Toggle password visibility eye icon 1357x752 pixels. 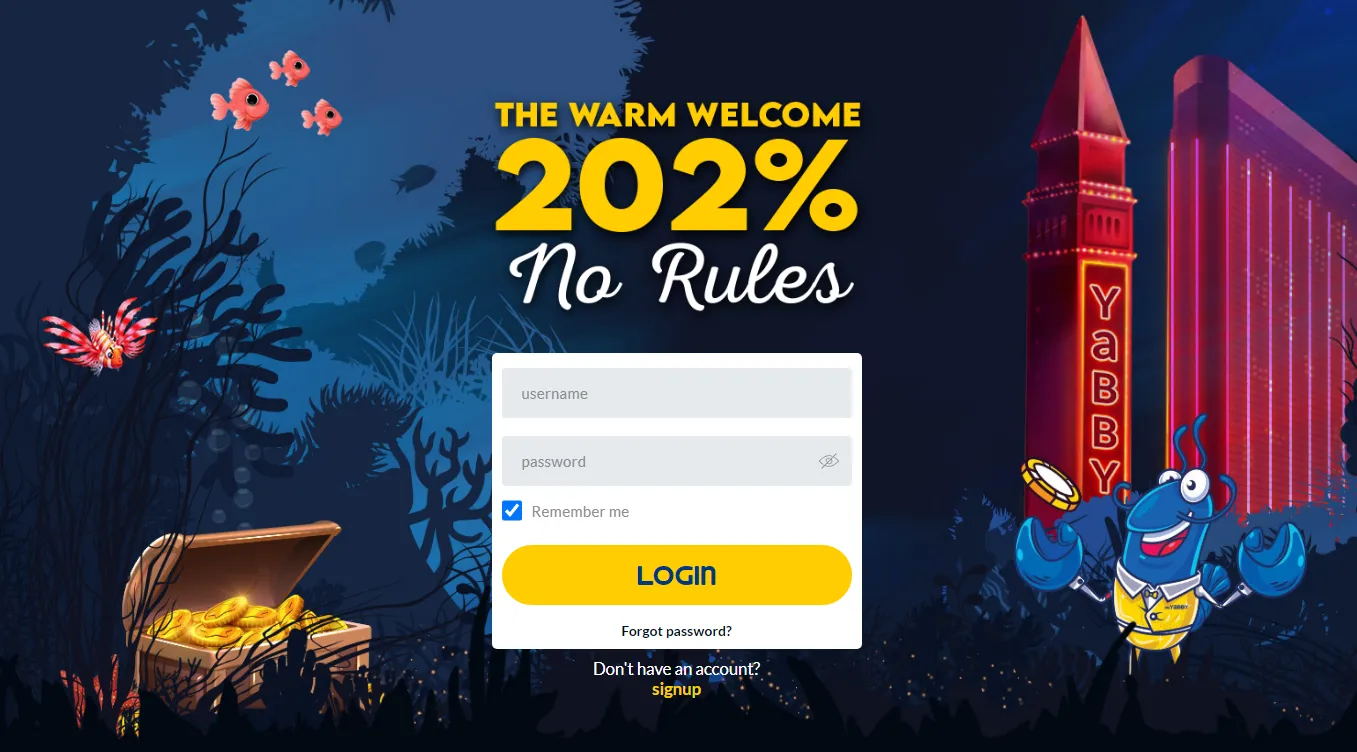[828, 461]
